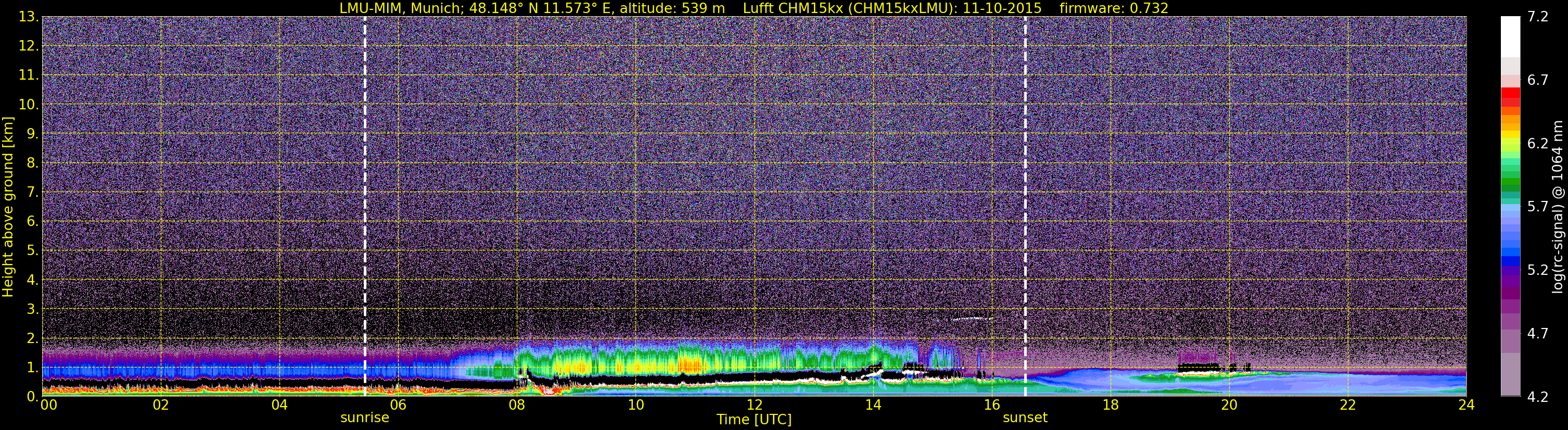The image size is (1568, 430).
Task: Click the 'Height above ground [km]' axis label
Action: tap(8, 207)
